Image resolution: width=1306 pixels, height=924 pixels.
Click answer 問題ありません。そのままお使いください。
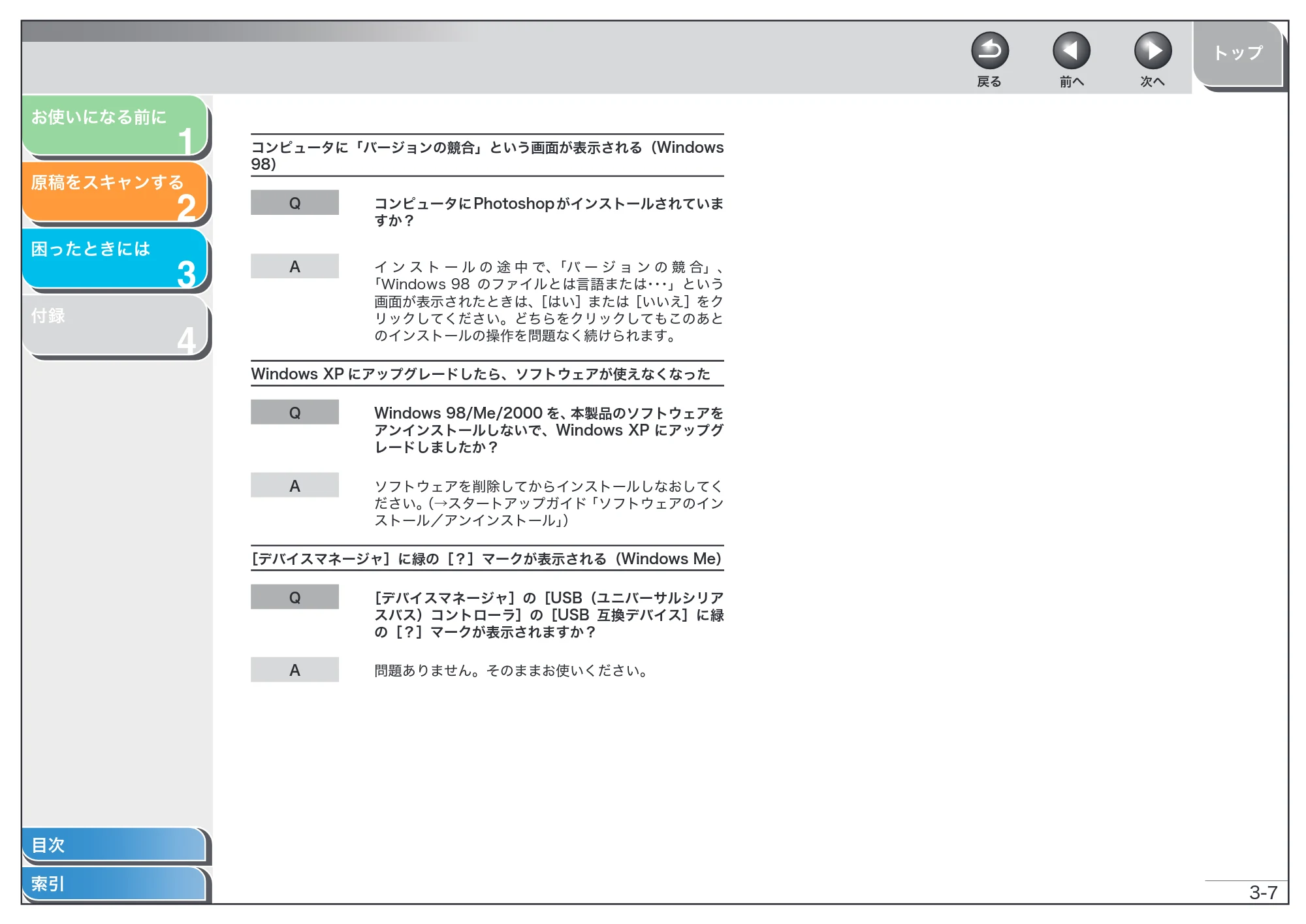511,671
